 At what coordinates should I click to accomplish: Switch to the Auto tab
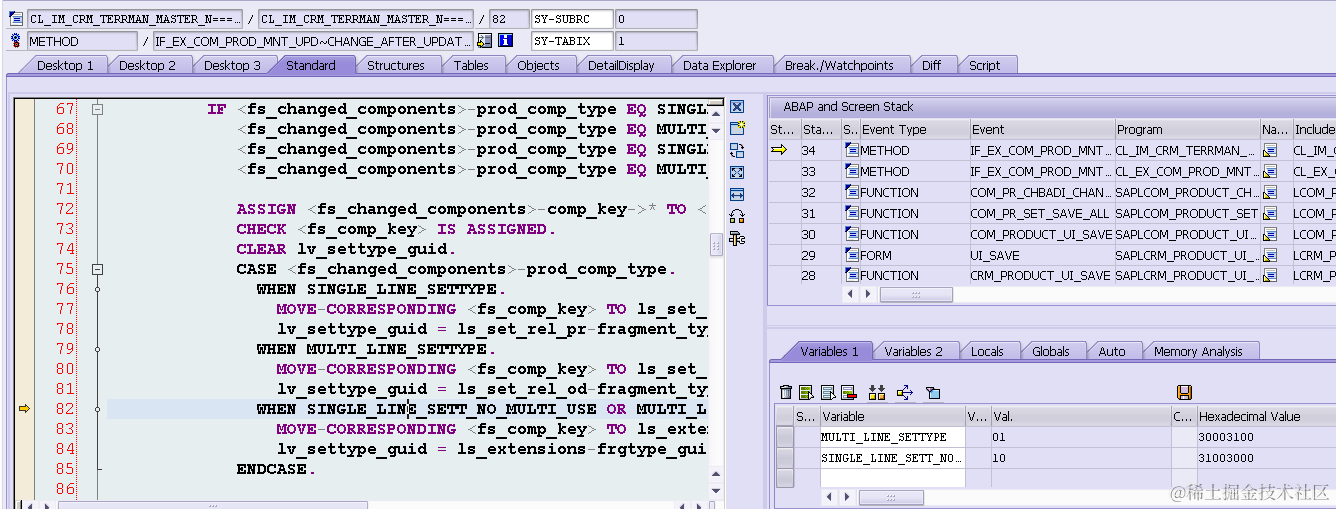[x=1111, y=351]
